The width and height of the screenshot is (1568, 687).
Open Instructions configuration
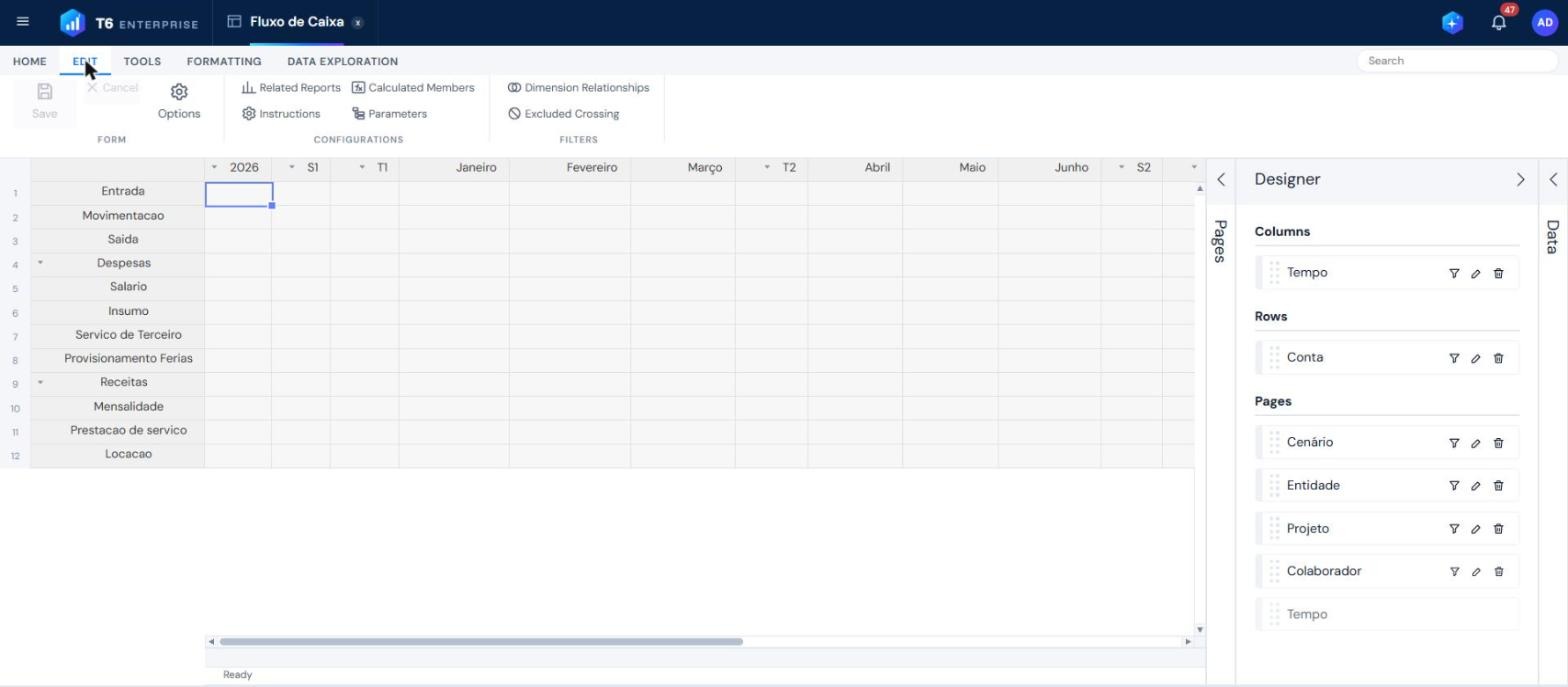(281, 114)
